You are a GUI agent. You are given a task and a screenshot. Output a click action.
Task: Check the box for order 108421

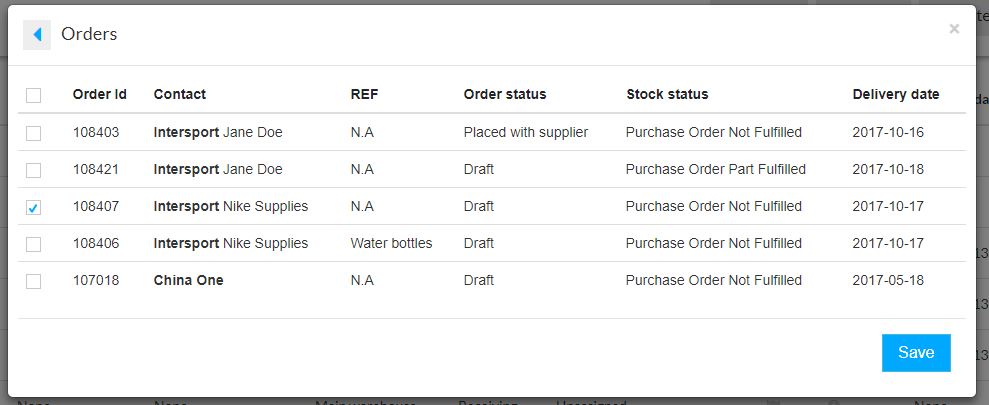[x=33, y=170]
